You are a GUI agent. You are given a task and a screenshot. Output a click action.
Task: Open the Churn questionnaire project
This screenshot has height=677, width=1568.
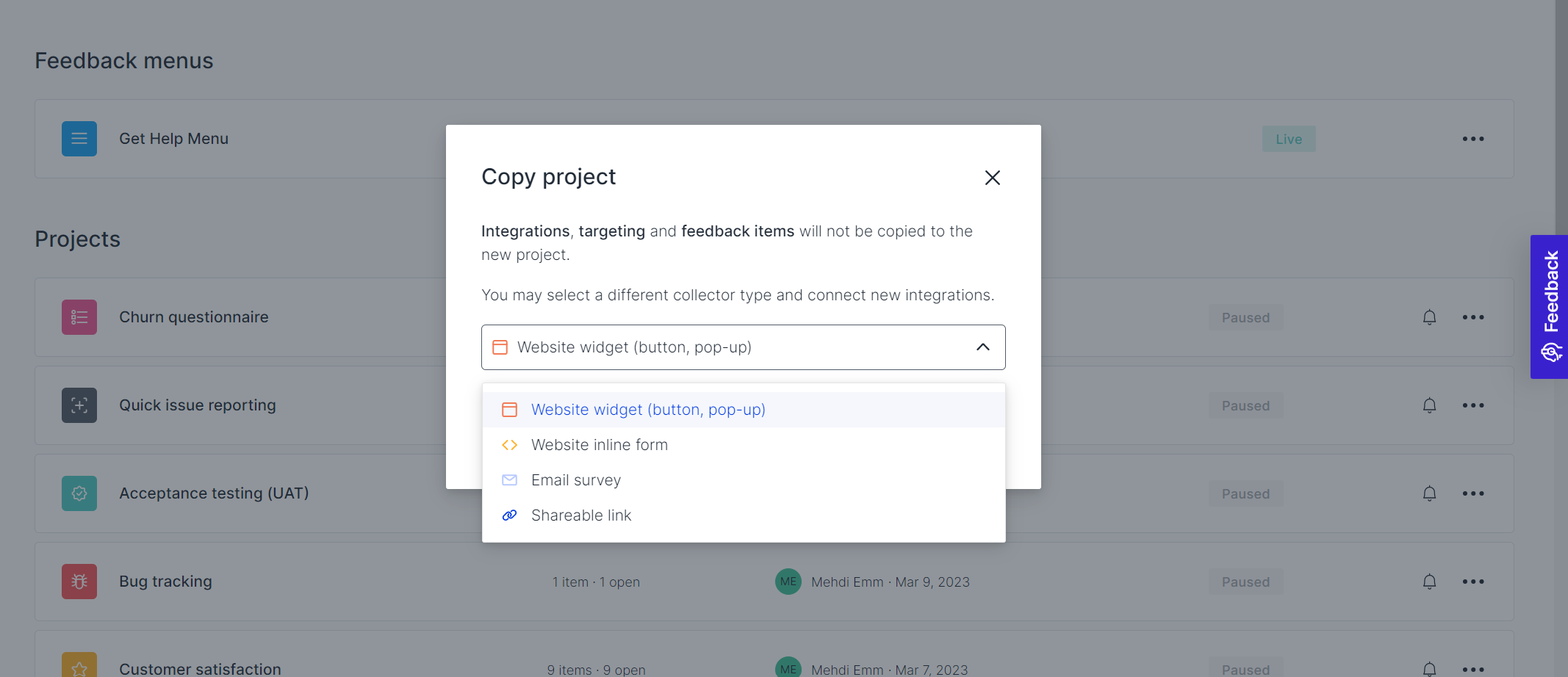(x=194, y=317)
